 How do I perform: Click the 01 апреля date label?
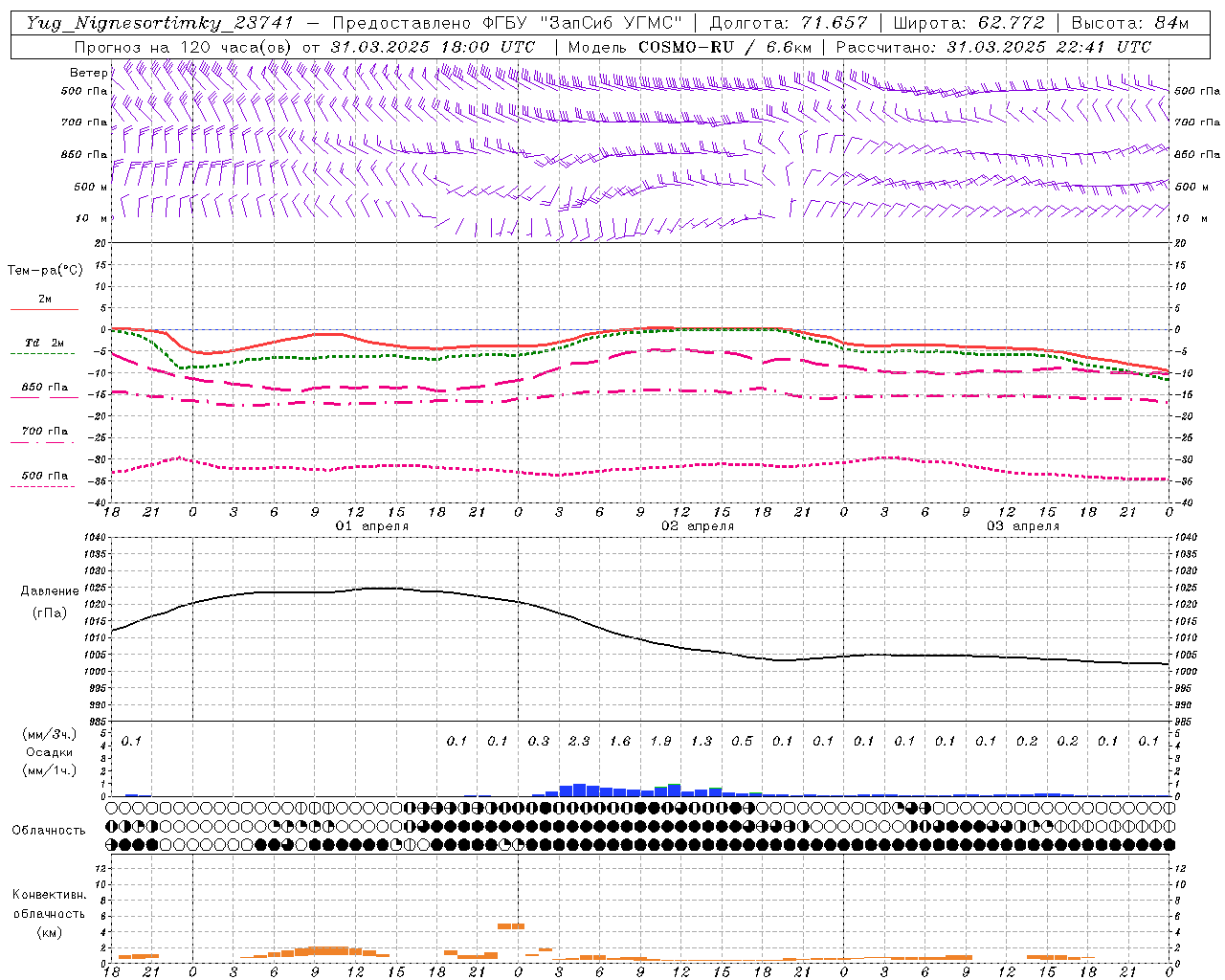[x=372, y=526]
